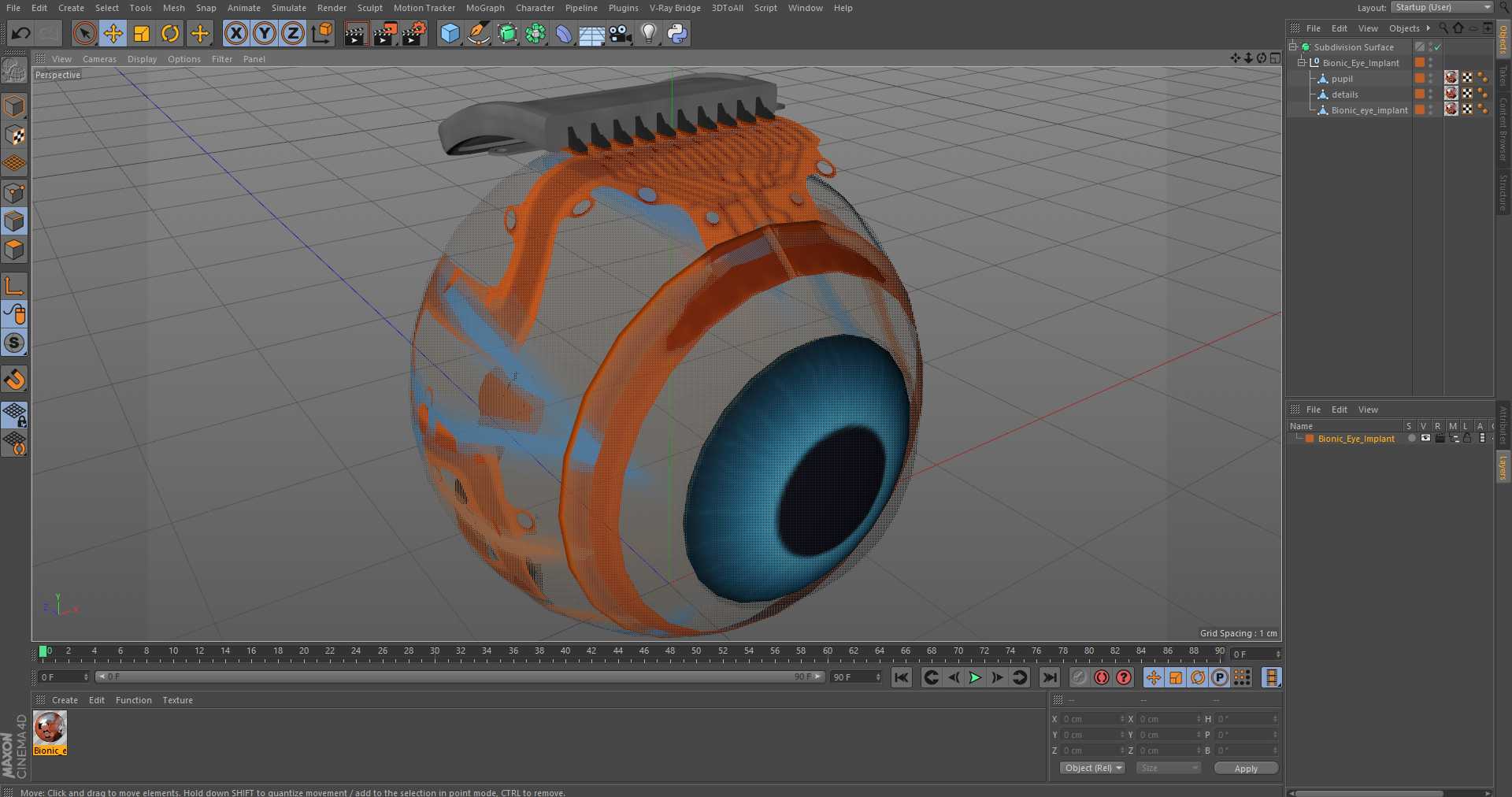The image size is (1512, 797).
Task: Select the details object
Action: tap(1345, 95)
